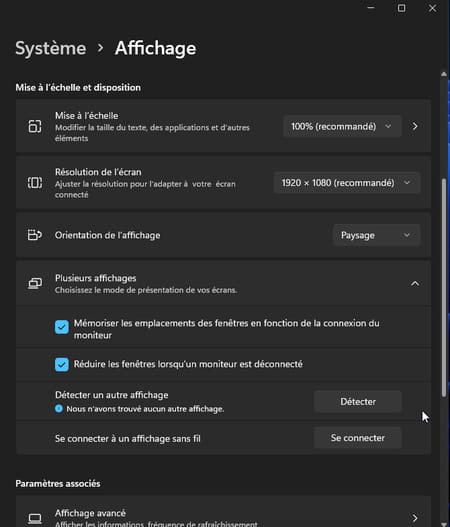Click the laptop icon beside Affichage avancé
The image size is (450, 527).
[35, 518]
